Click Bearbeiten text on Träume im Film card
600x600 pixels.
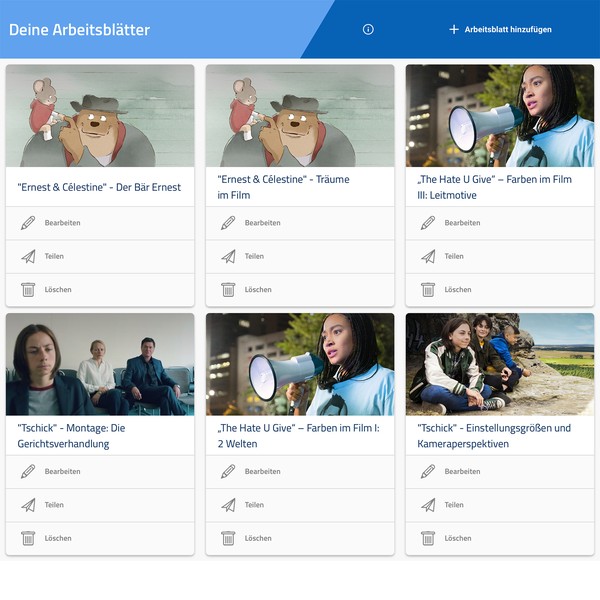[x=262, y=223]
